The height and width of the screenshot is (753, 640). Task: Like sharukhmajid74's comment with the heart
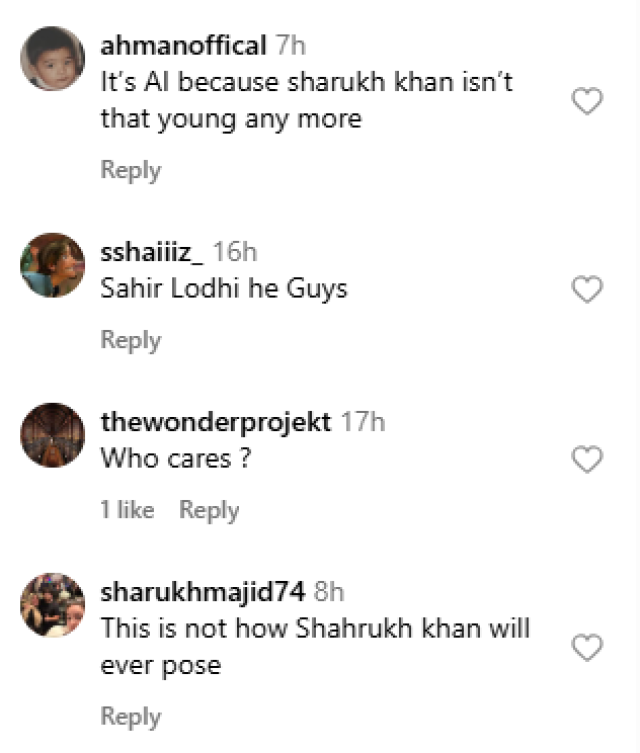click(x=587, y=647)
